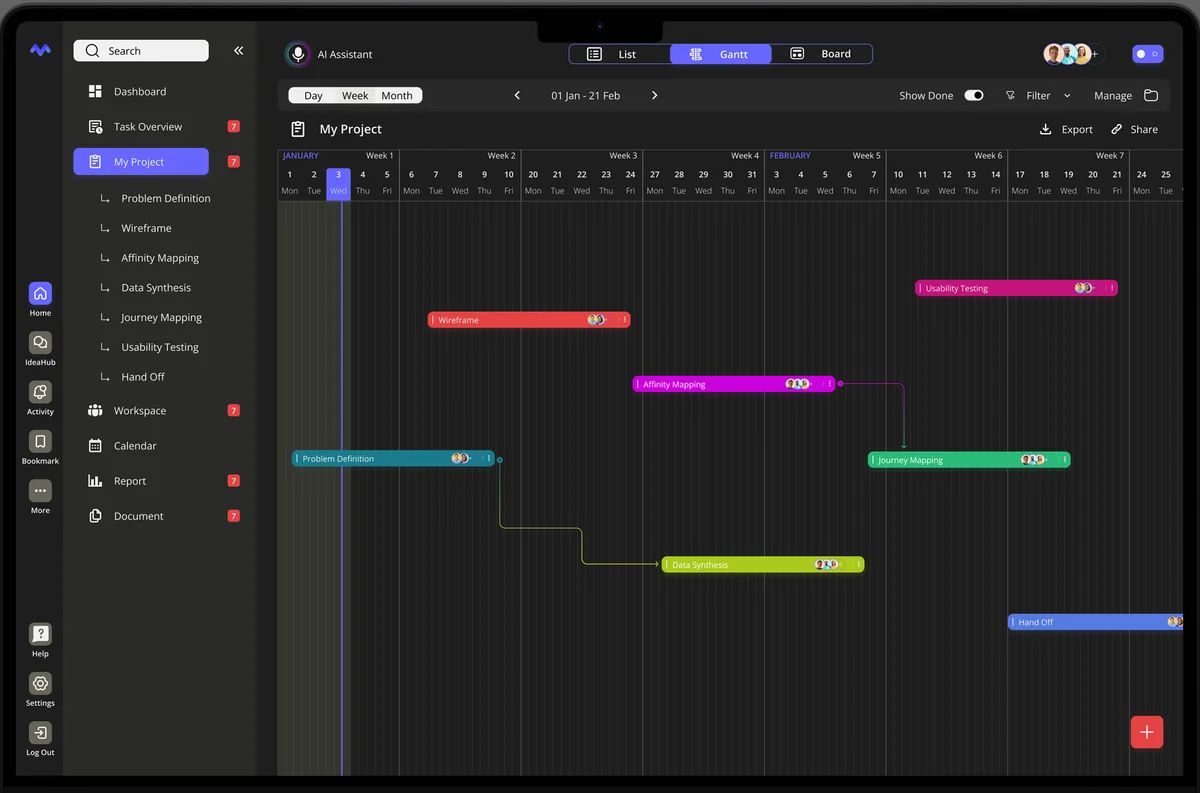Click the red add task plus button

1146,732
